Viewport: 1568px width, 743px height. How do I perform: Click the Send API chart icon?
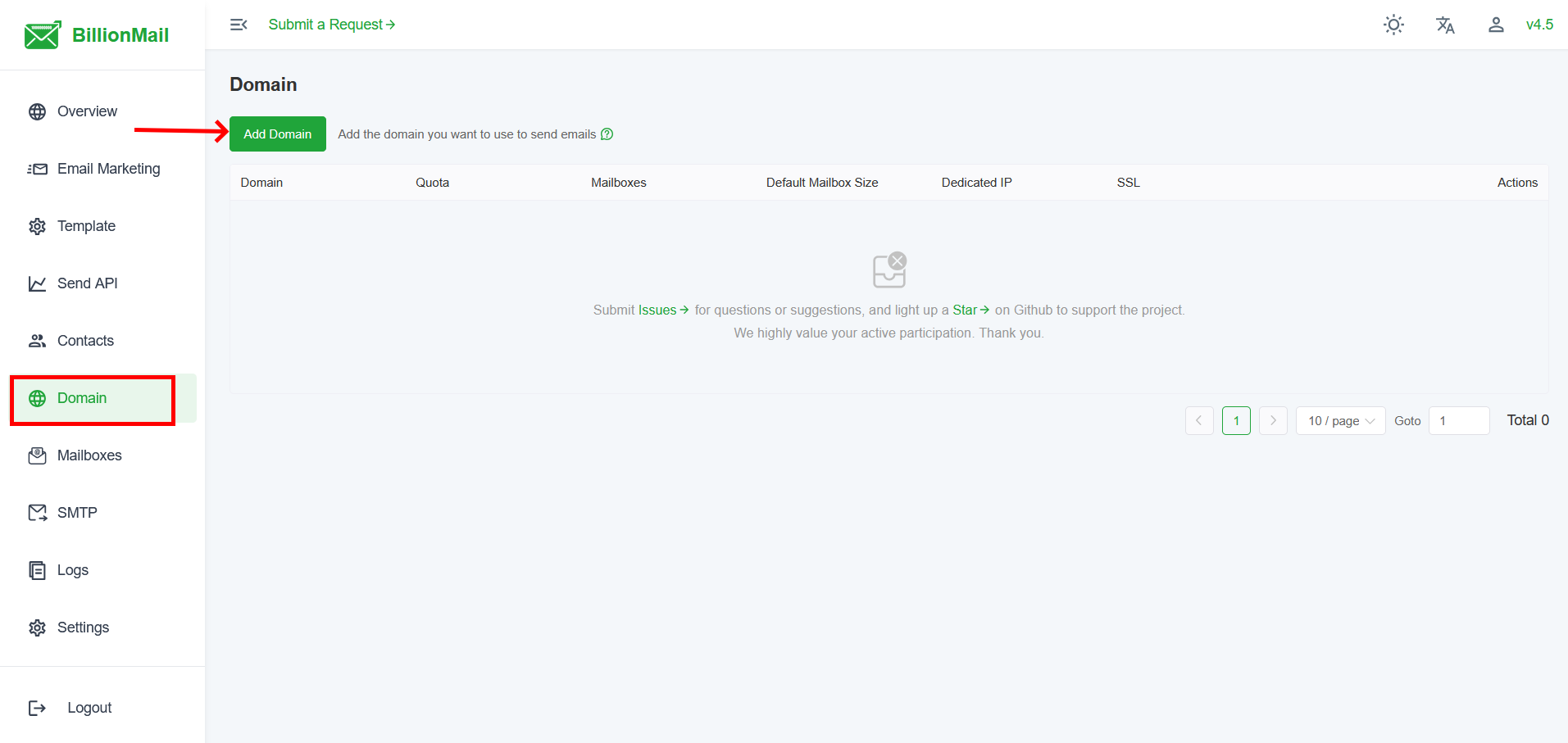(x=37, y=283)
